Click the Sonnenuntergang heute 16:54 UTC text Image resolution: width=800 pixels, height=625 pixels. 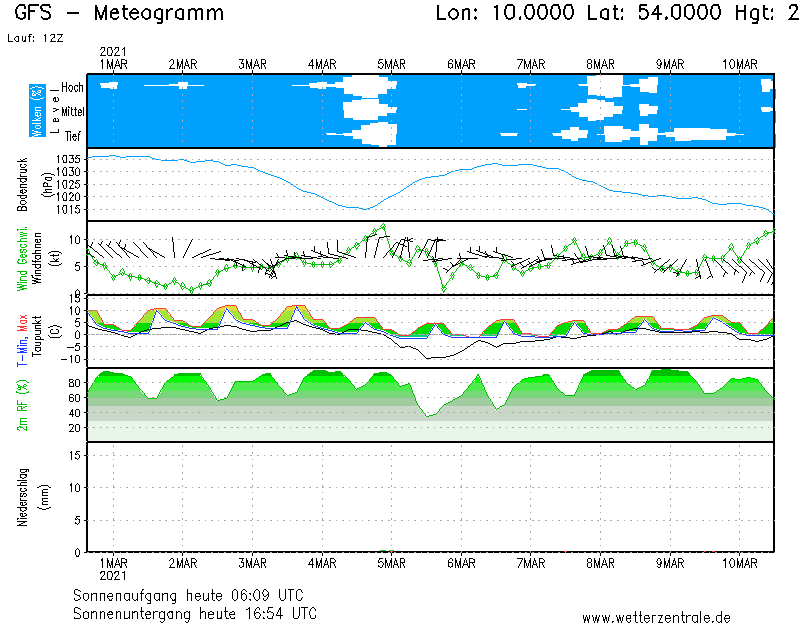pyautogui.click(x=195, y=613)
